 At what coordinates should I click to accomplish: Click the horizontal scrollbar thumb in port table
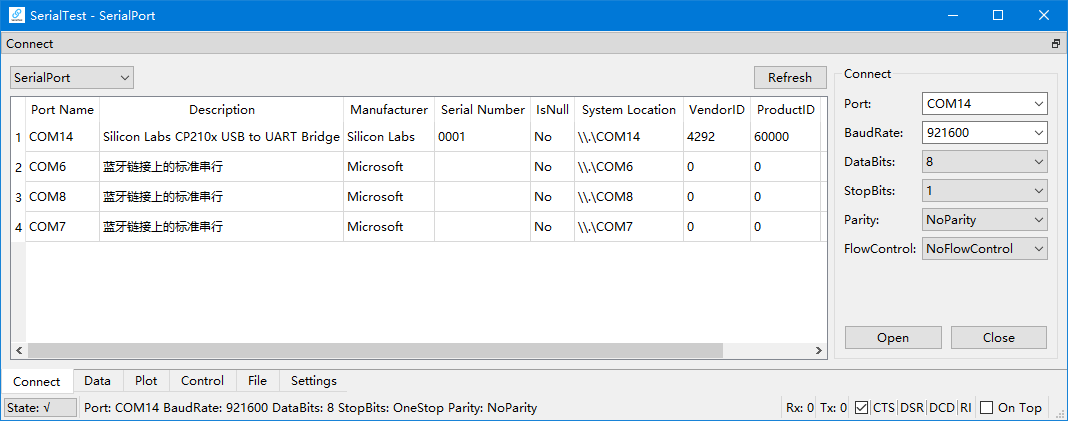375,350
